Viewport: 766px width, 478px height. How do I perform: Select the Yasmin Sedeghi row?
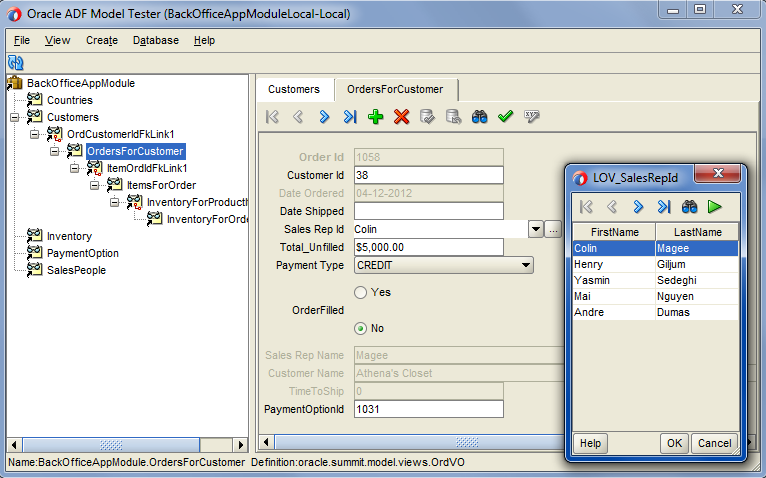[656, 281]
